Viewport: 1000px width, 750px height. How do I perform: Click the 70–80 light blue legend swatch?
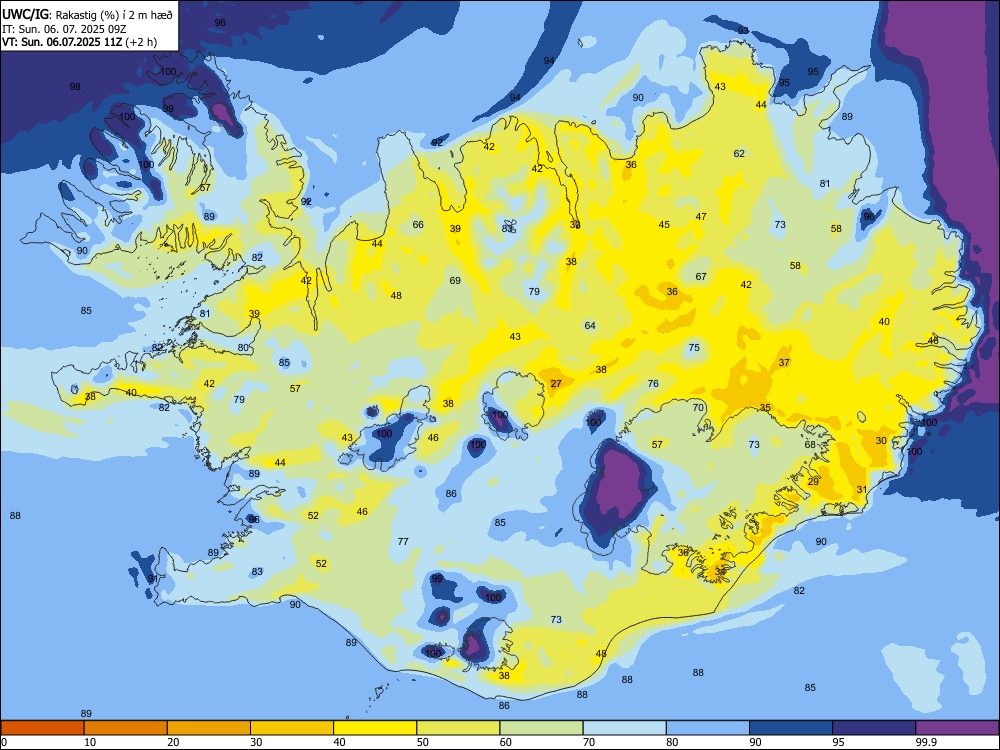624,728
